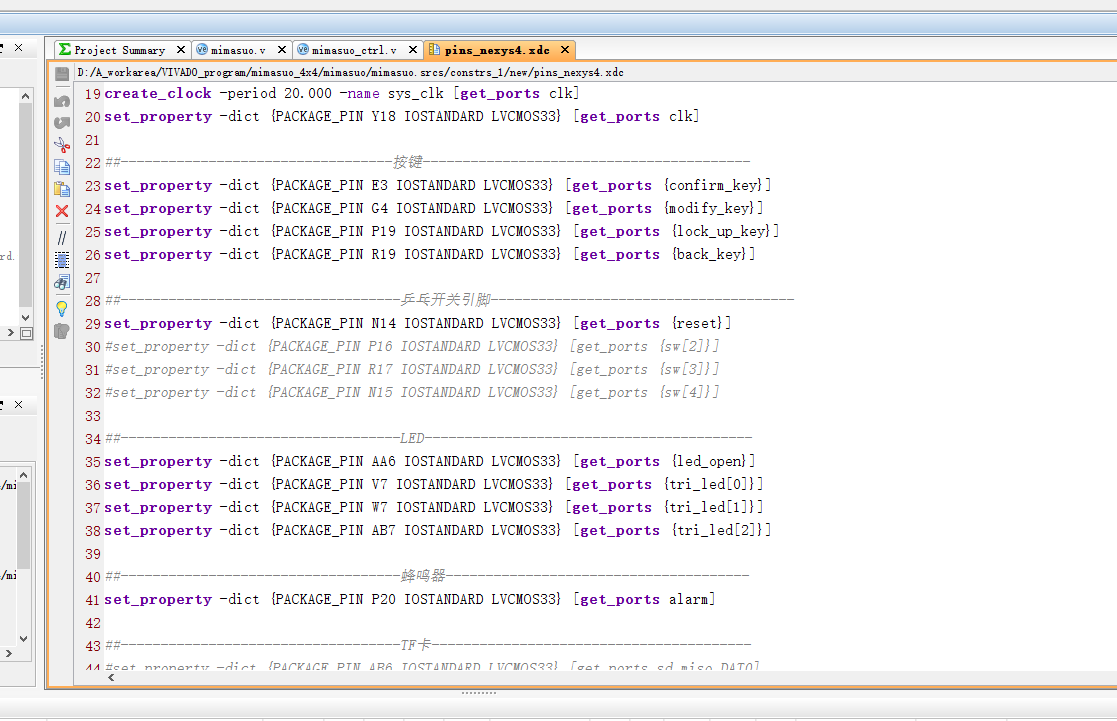Select the pins_nexys4.xdc tab

point(497,50)
